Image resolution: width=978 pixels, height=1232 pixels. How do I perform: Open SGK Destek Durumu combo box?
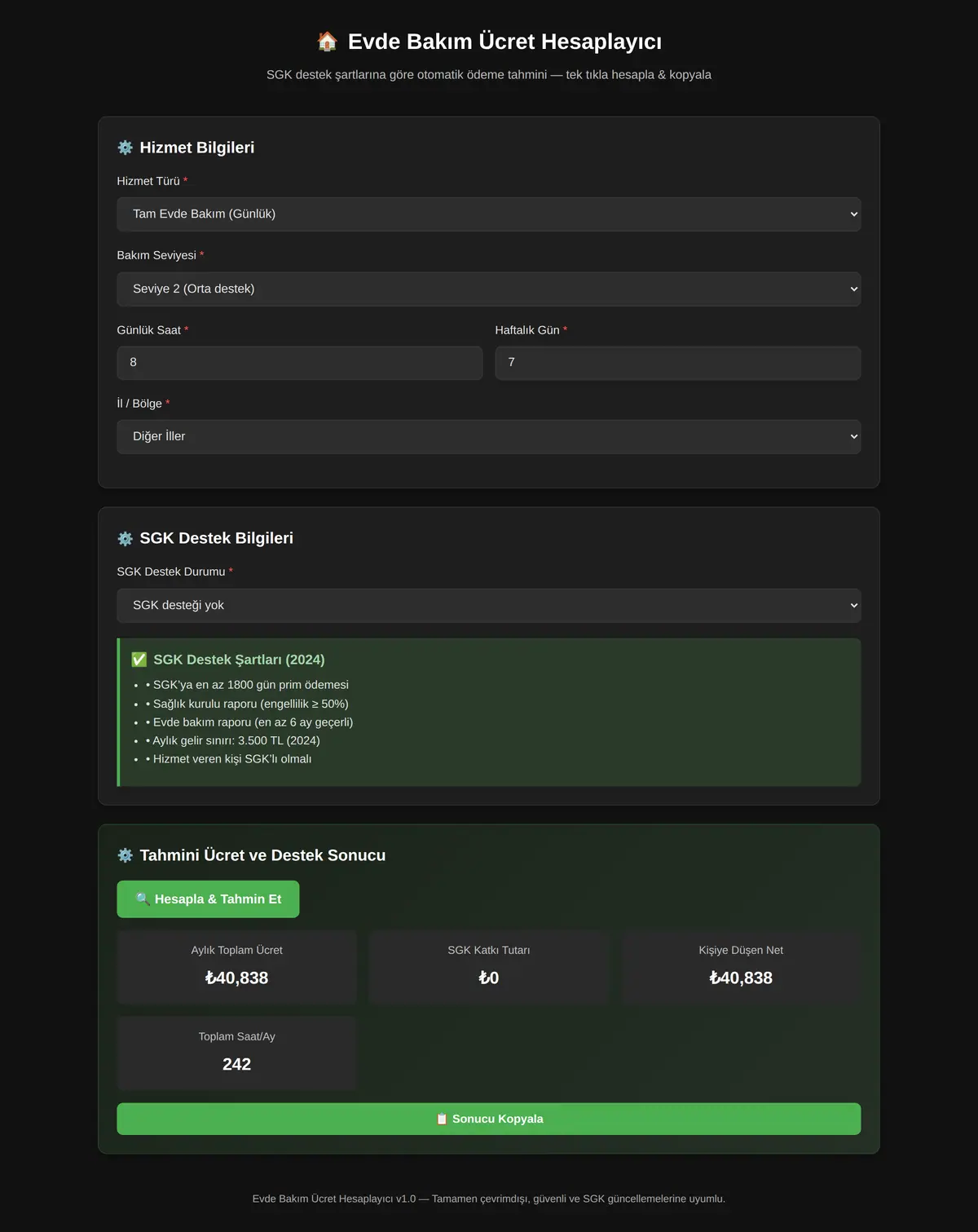[x=489, y=605]
